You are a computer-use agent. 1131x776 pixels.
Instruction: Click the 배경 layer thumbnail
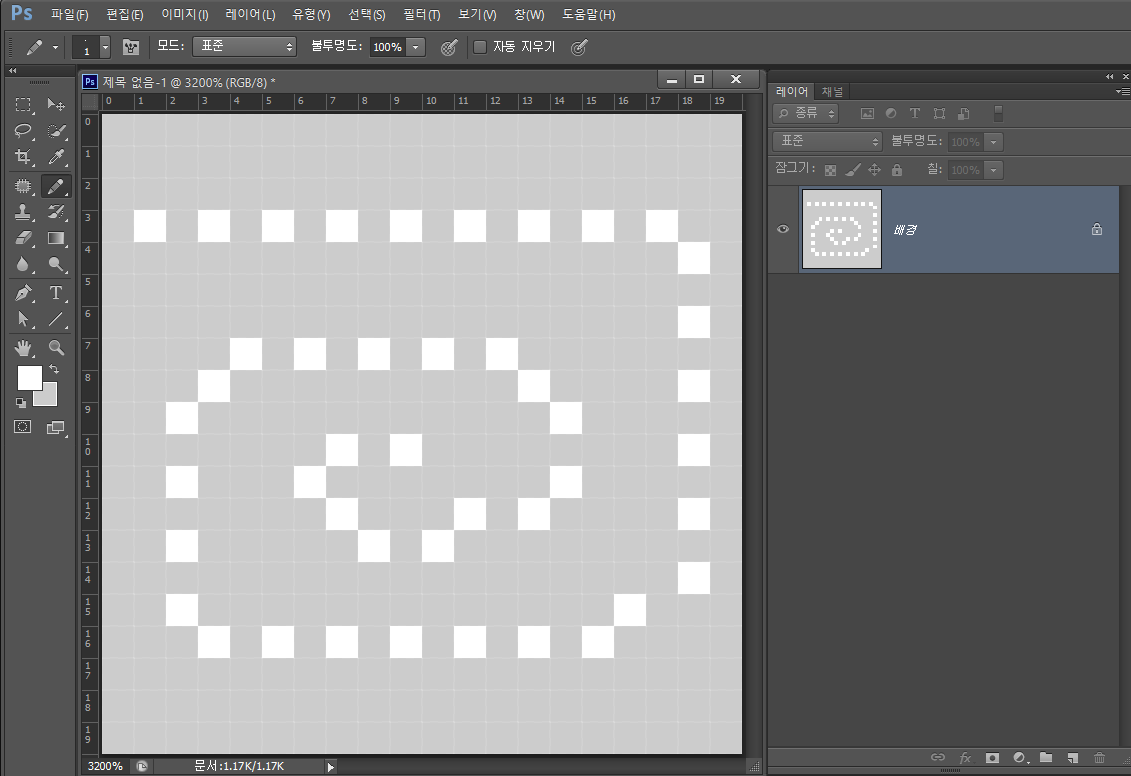842,229
